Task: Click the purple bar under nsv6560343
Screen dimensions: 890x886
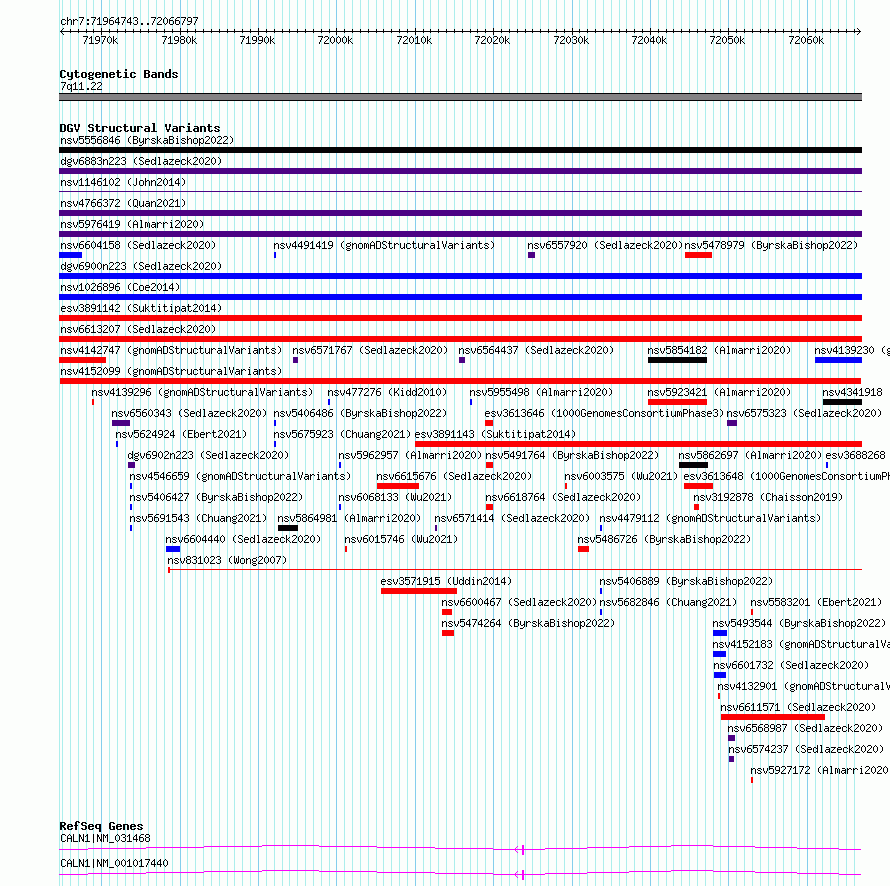Action: [x=121, y=423]
